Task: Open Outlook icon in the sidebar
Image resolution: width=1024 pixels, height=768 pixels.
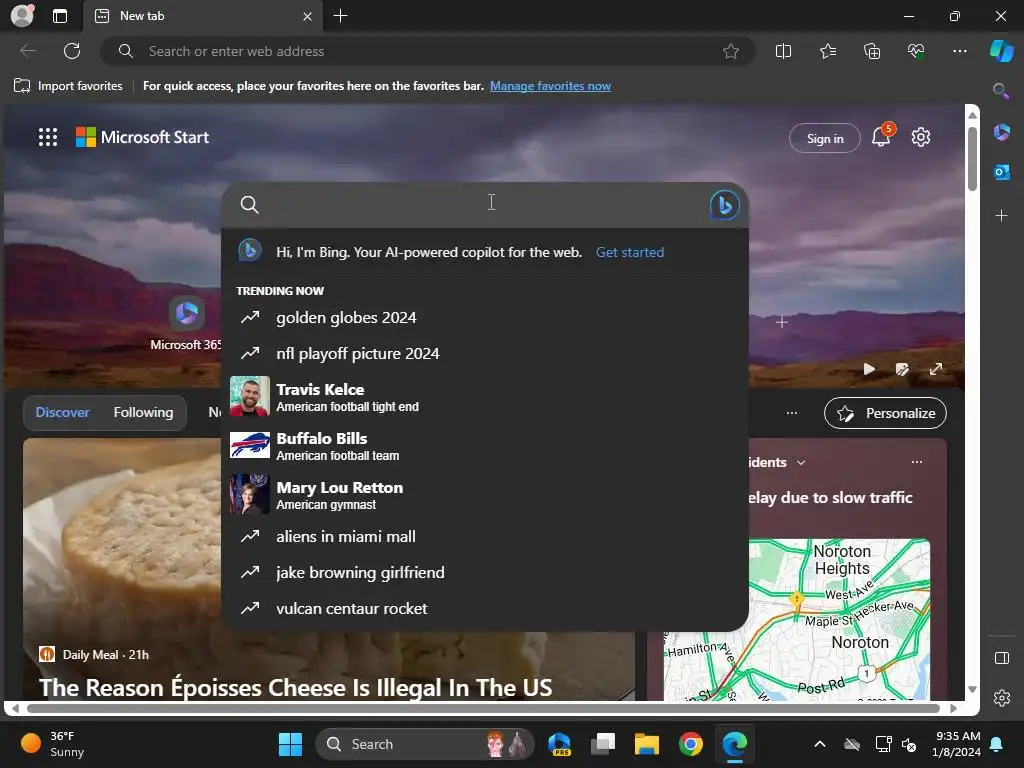Action: [1002, 172]
